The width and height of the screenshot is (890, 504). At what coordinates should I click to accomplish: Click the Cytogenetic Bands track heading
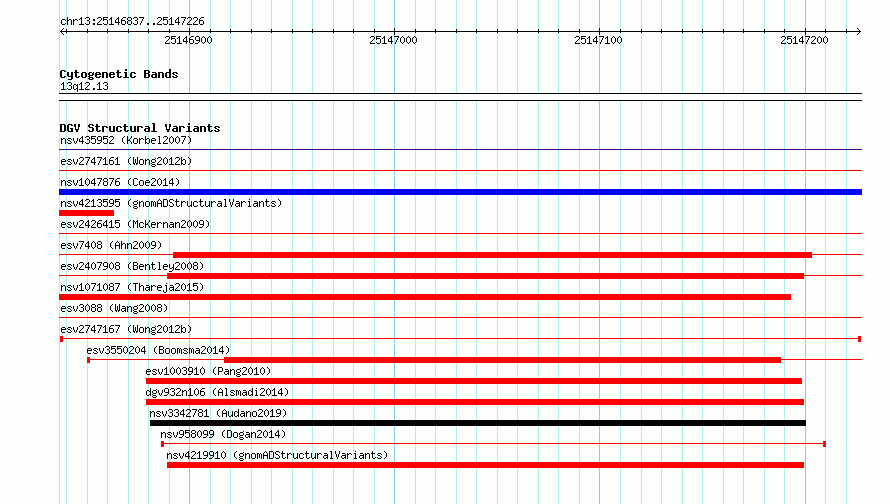pos(119,74)
